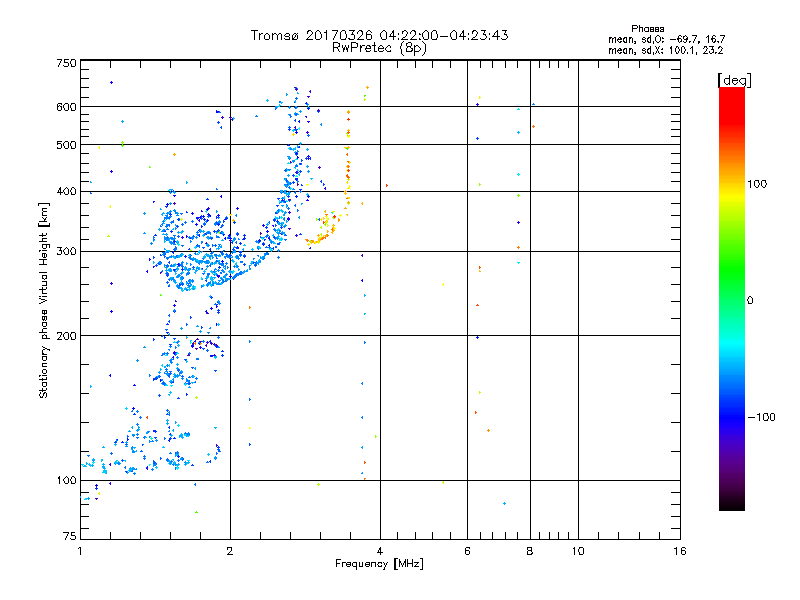This screenshot has width=800, height=600.
Task: Click the plot title 'Tromsø 20170326 04:22:00-04:23:43'
Action: [379, 35]
